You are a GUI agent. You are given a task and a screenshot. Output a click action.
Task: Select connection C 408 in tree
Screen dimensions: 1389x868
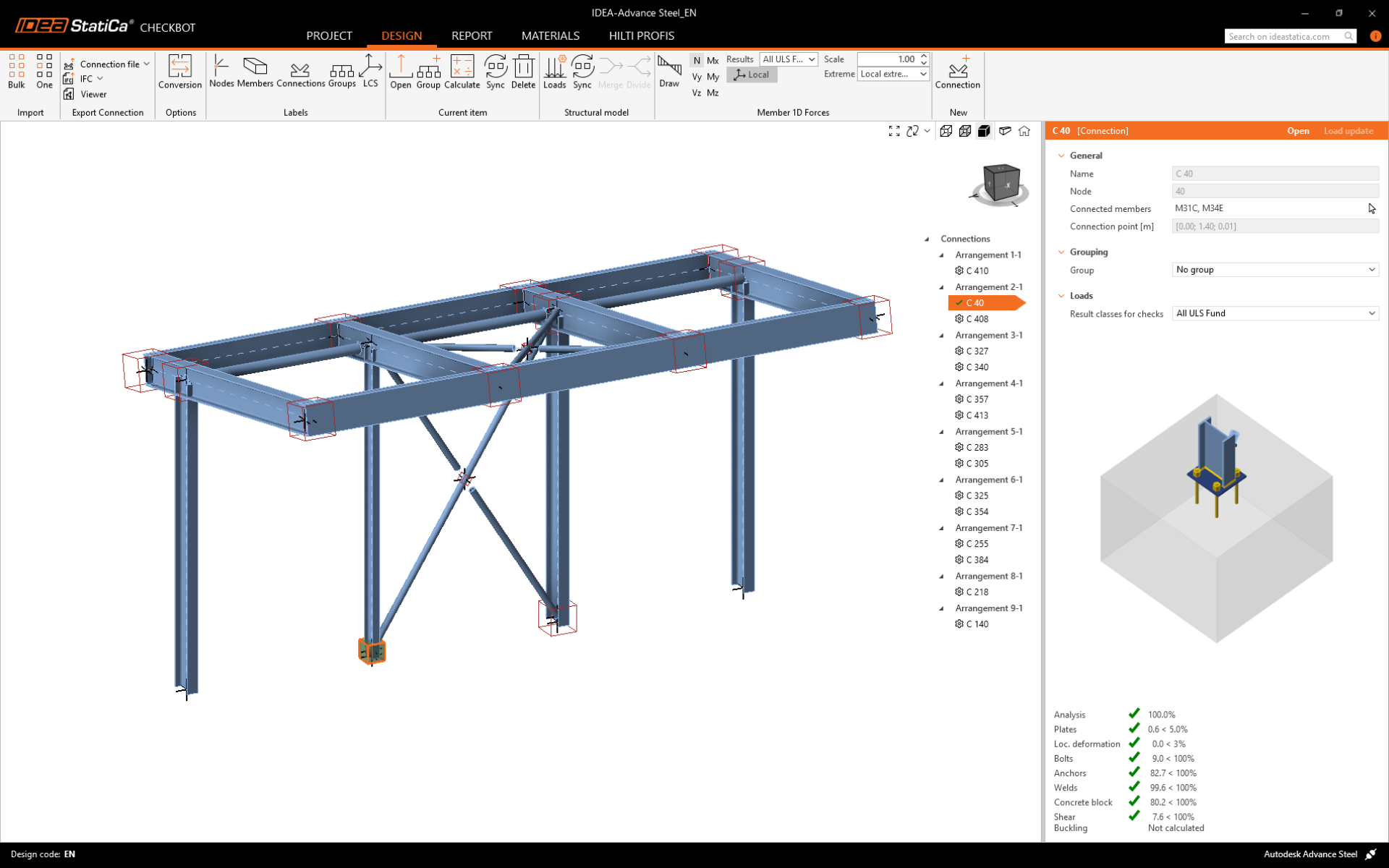[x=977, y=319]
